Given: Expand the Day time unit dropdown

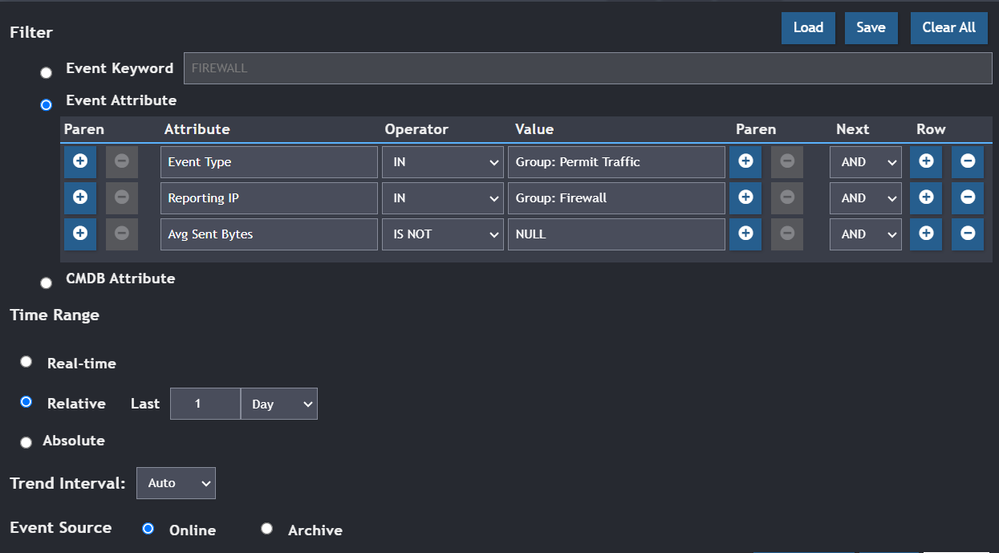Looking at the screenshot, I should click(279, 404).
